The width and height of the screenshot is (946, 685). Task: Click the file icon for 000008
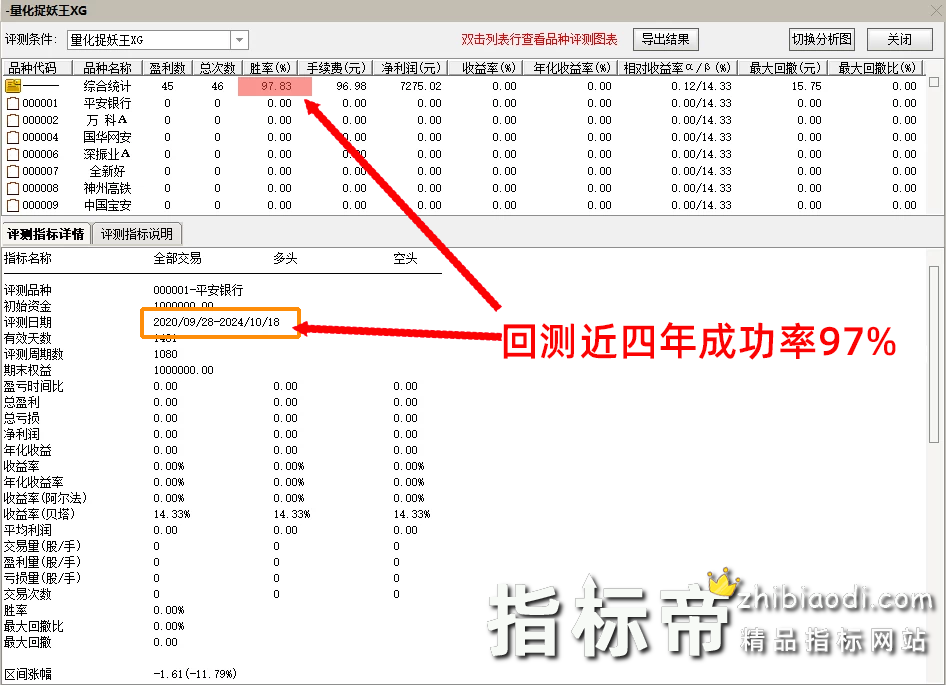(13, 188)
